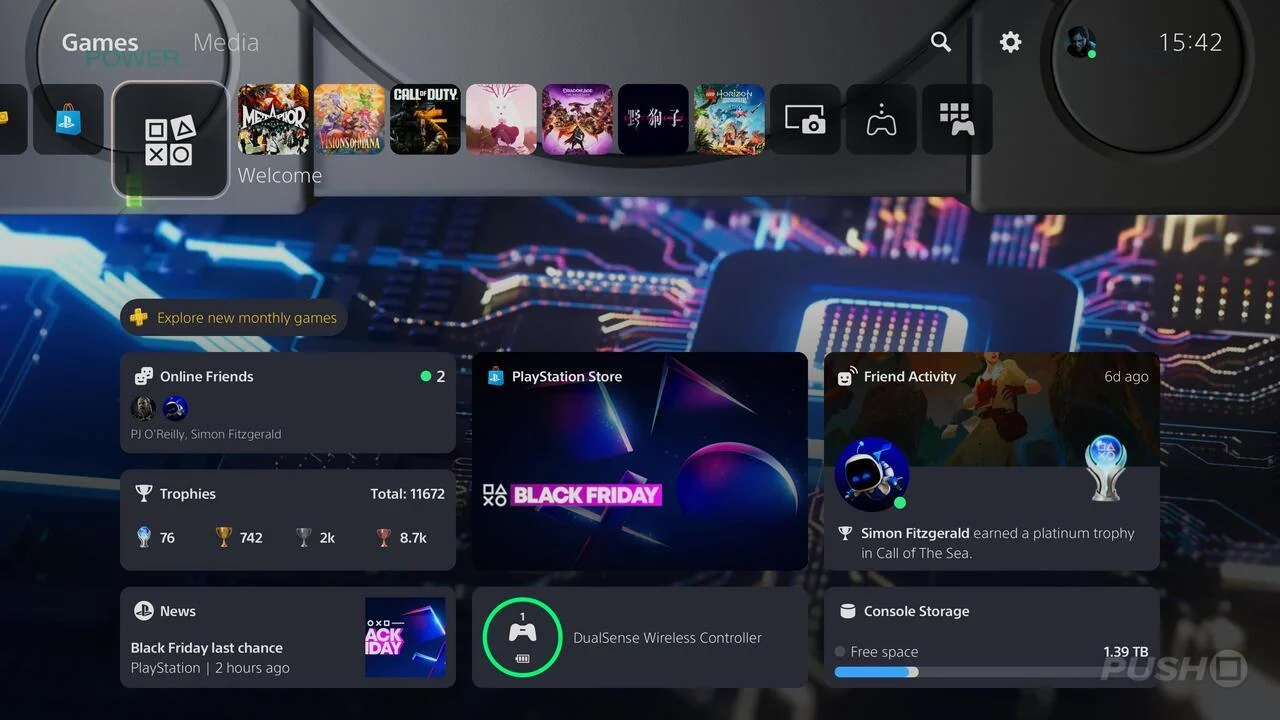Open the Settings gear icon
Viewport: 1280px width, 720px height.
[1010, 42]
